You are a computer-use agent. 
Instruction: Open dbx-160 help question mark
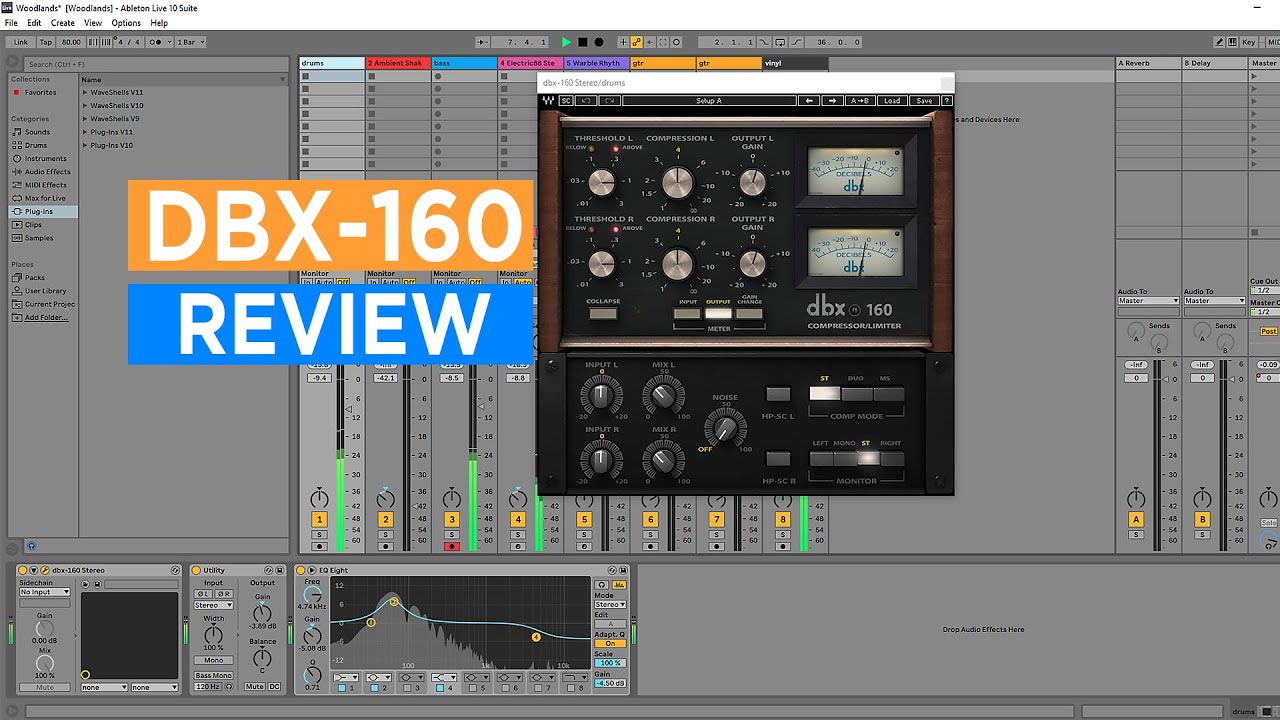tap(947, 101)
